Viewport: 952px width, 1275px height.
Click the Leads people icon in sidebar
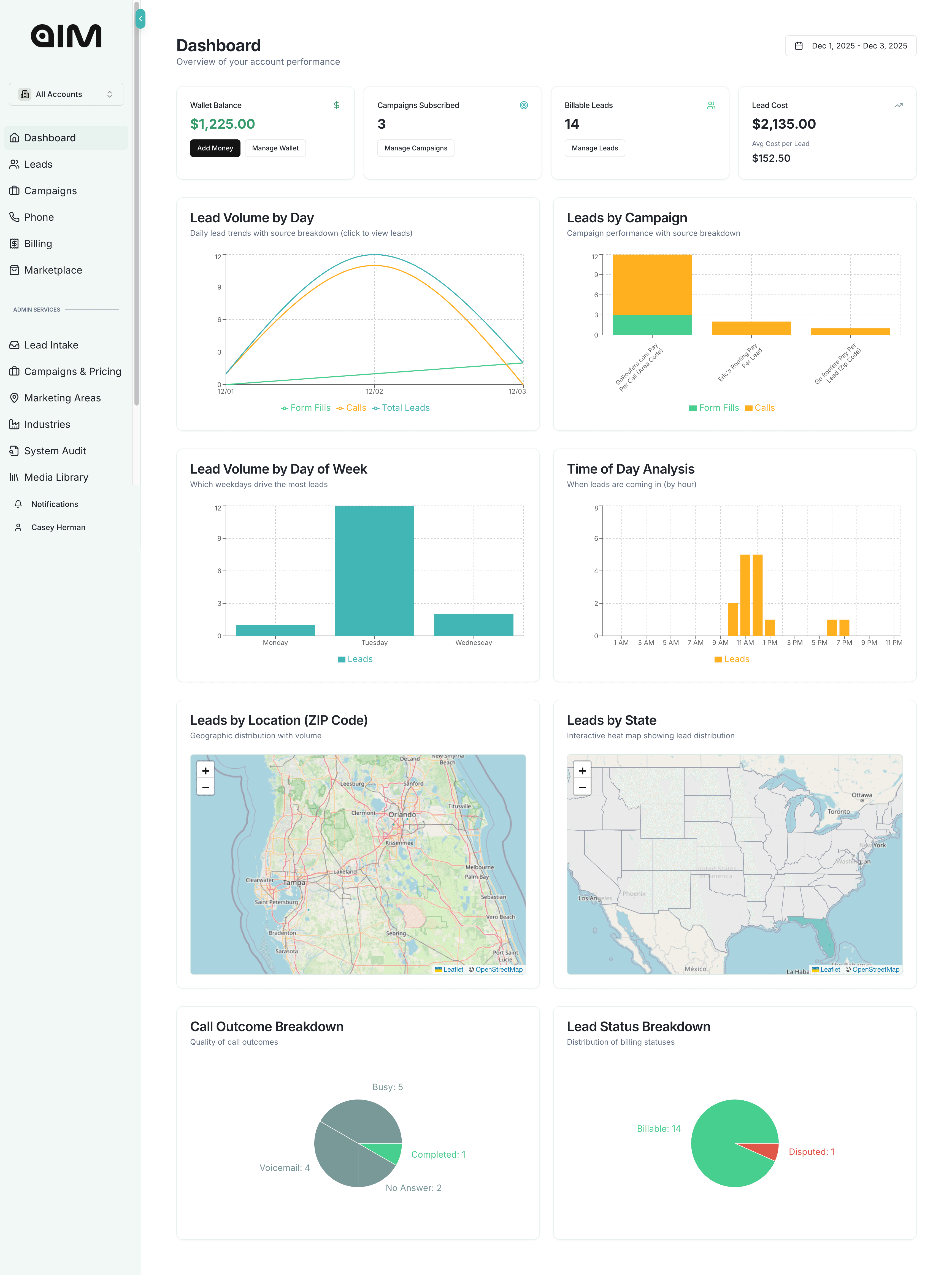click(x=14, y=164)
